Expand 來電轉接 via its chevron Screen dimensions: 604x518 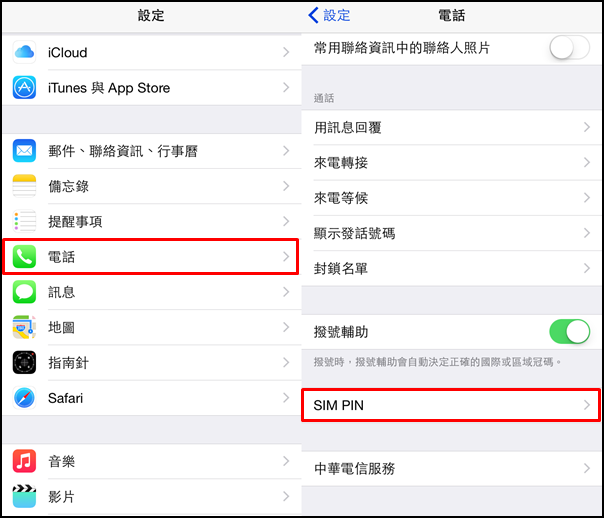(587, 163)
